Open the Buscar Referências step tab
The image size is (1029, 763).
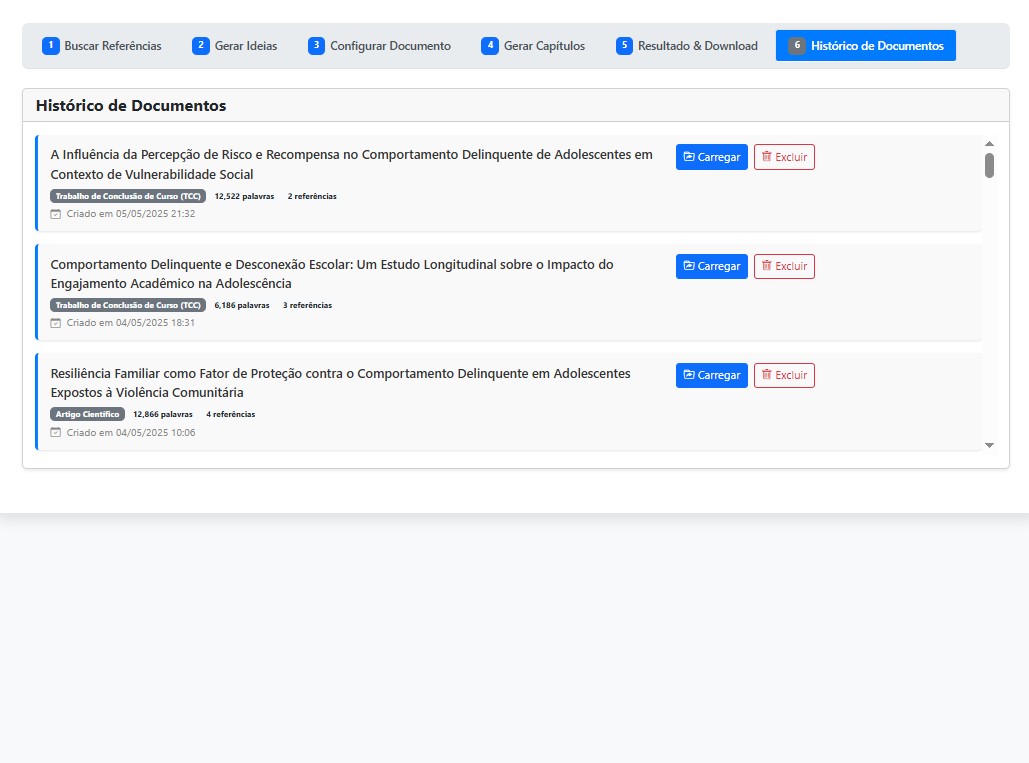[102, 46]
